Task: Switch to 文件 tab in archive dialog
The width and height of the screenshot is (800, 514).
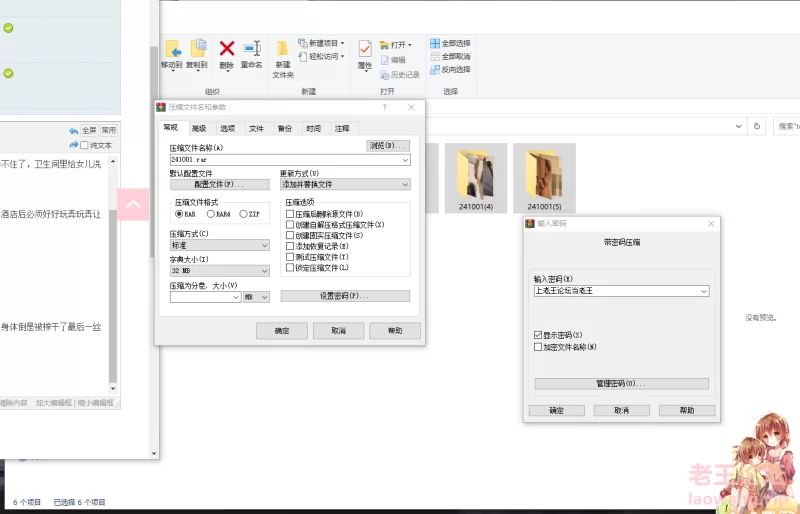Action: (256, 129)
